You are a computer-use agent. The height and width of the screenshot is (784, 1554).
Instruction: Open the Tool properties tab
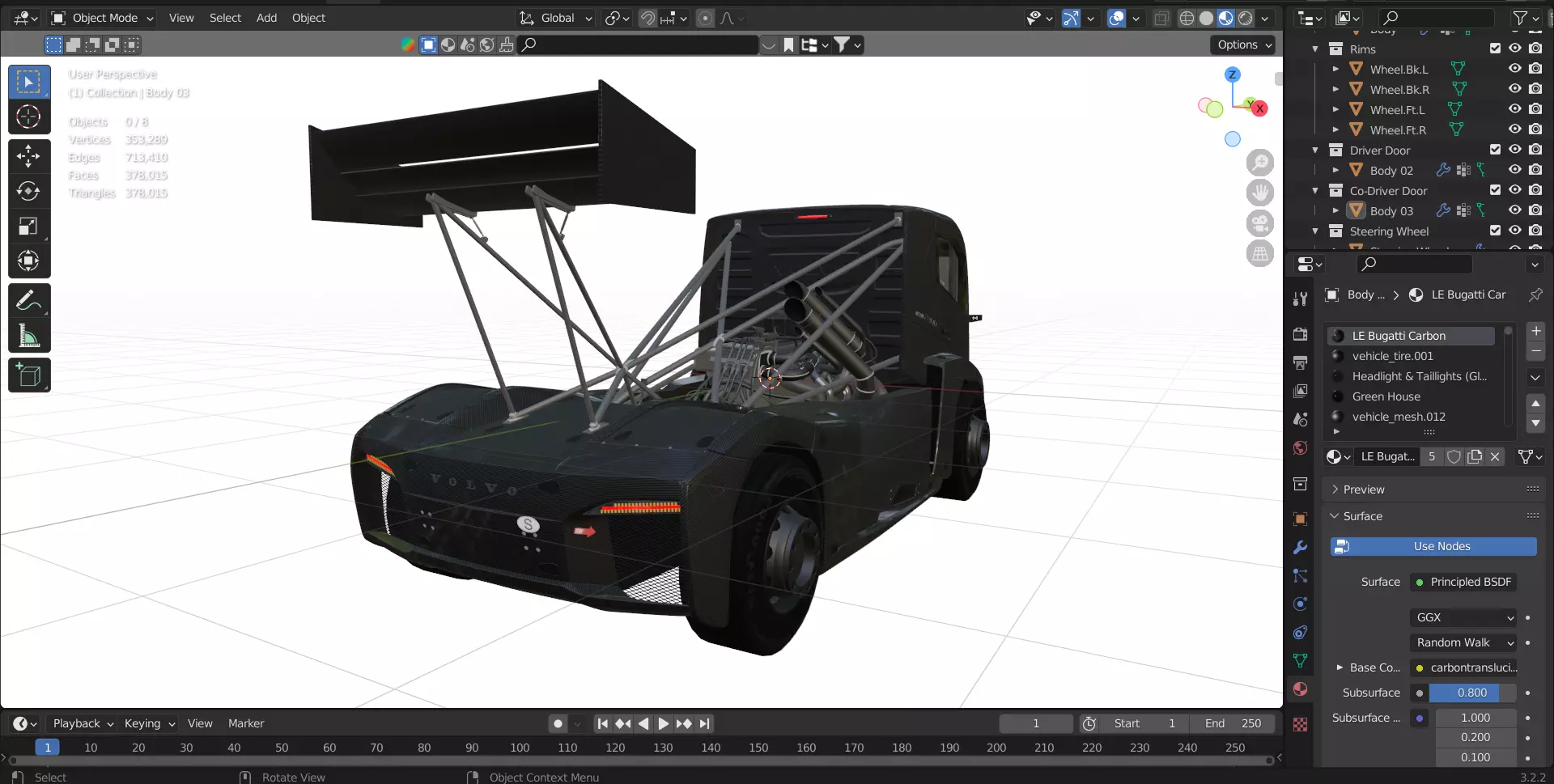[x=1300, y=299]
